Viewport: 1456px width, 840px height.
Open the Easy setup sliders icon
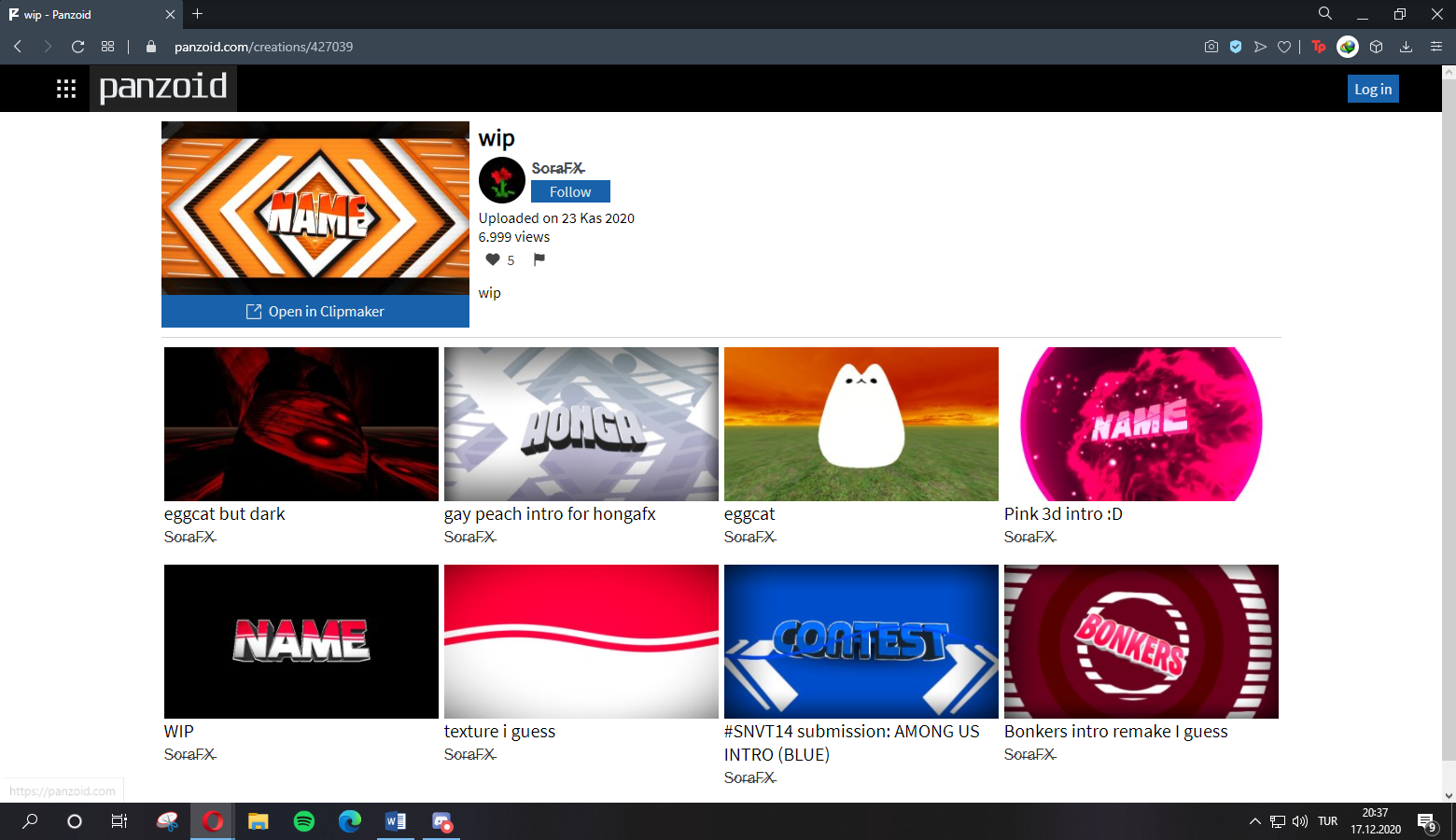click(1436, 47)
